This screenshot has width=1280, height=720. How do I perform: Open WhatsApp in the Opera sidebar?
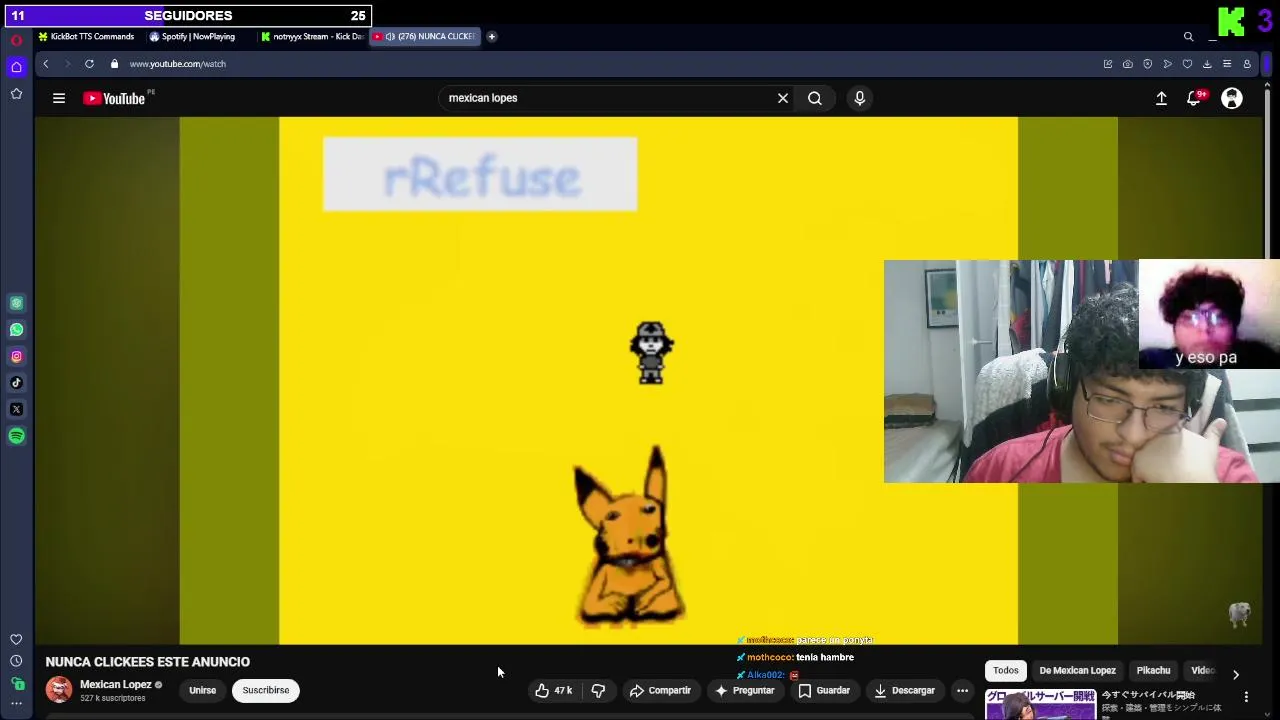pyautogui.click(x=16, y=330)
